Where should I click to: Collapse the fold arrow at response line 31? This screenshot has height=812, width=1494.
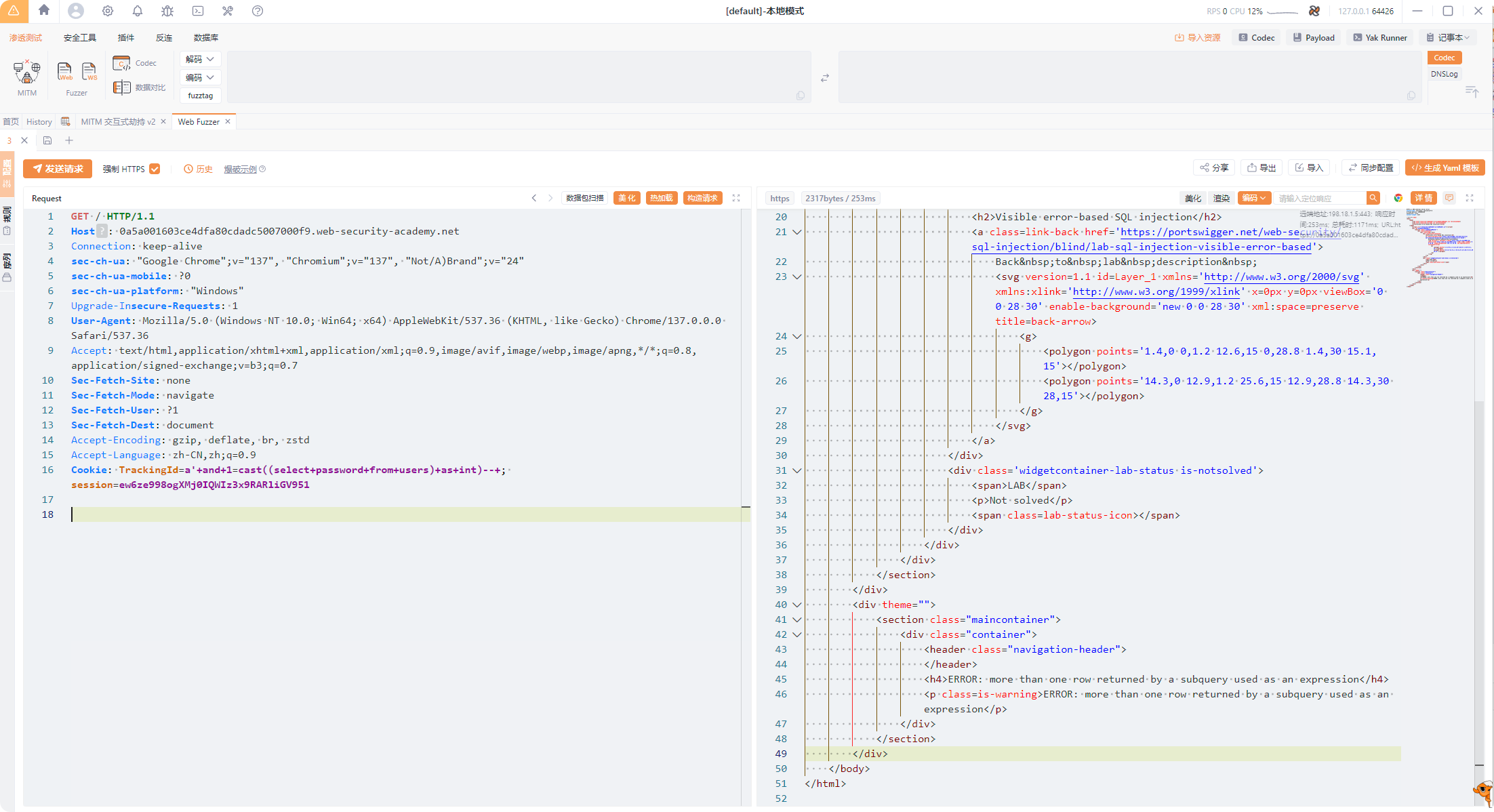(x=797, y=470)
